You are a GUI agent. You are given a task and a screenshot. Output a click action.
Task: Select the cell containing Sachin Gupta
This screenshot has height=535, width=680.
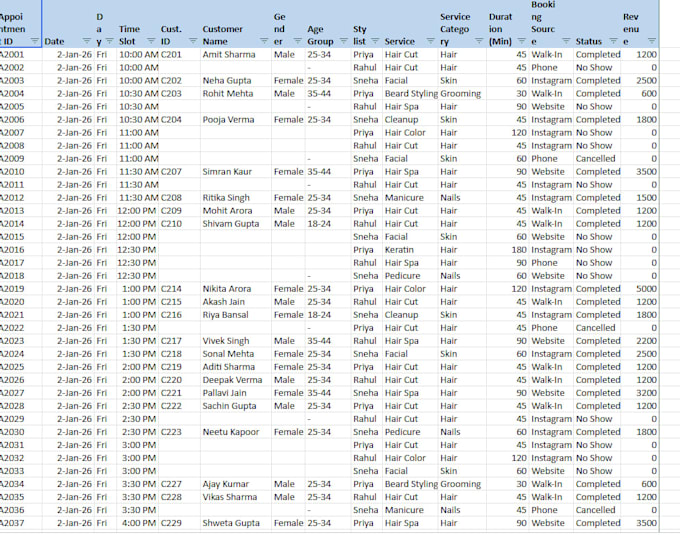(x=235, y=406)
